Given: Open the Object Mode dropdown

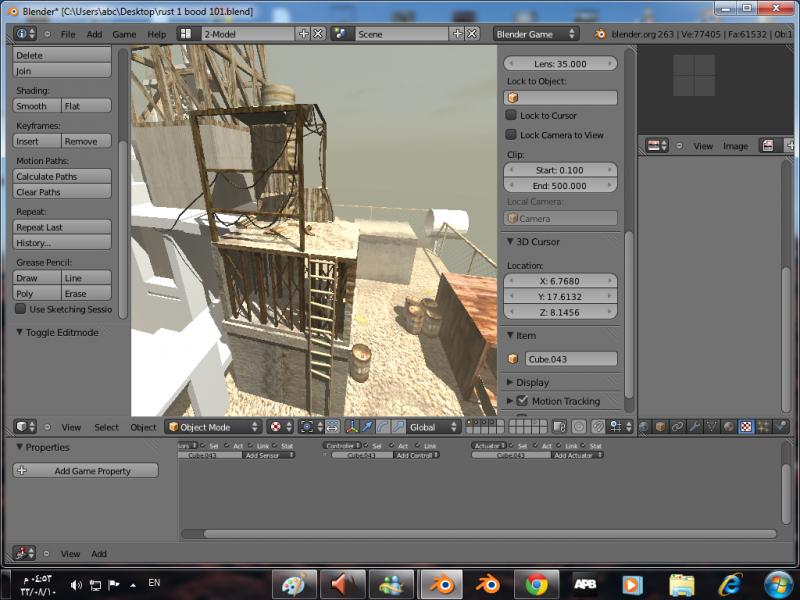Looking at the screenshot, I should coord(213,427).
